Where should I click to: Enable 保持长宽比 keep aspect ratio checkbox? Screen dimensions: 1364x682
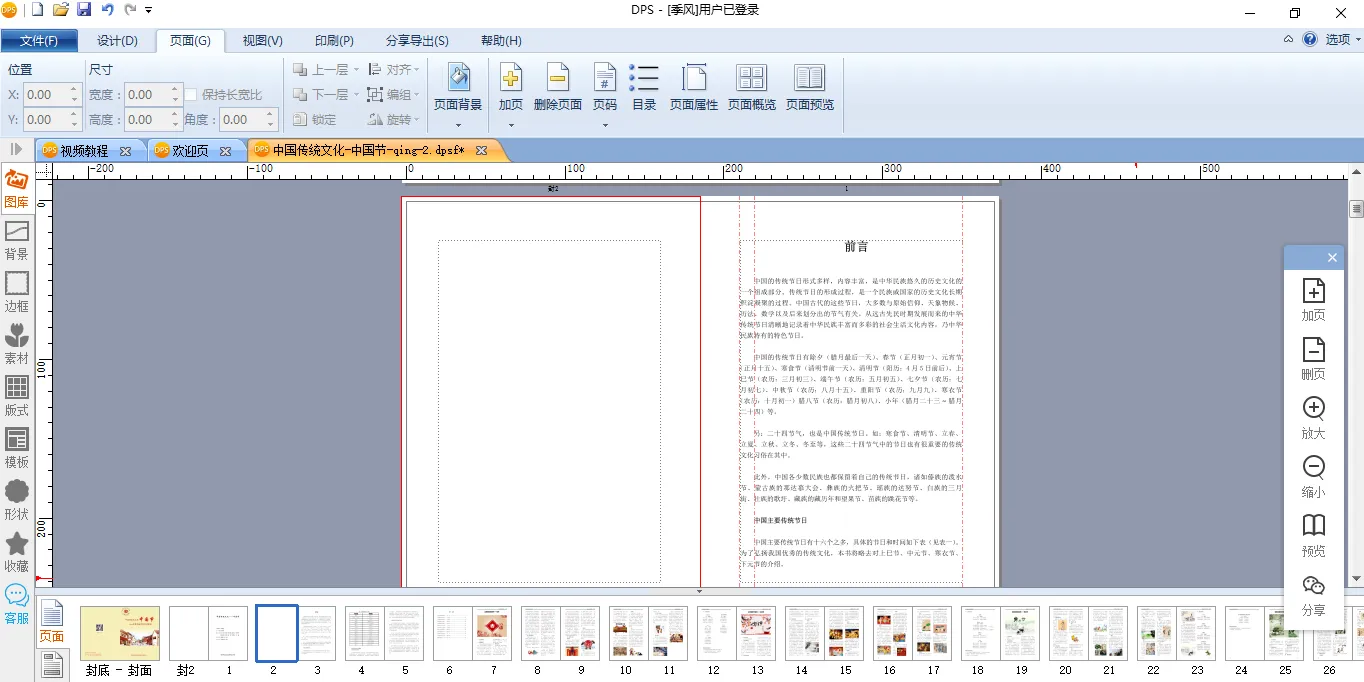click(191, 95)
